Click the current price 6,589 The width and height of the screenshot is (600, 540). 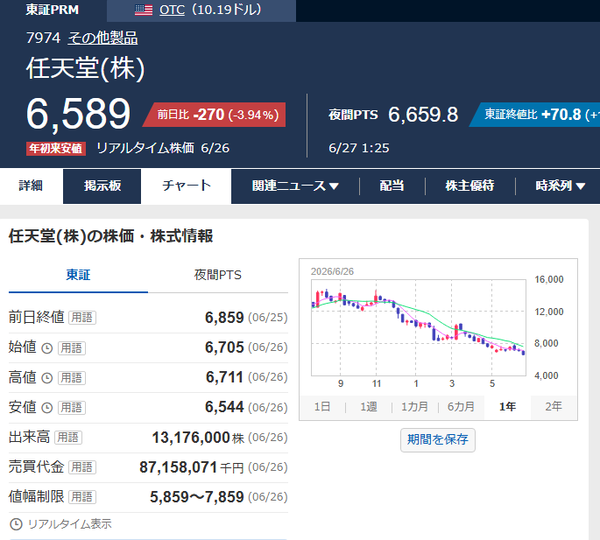(x=78, y=113)
